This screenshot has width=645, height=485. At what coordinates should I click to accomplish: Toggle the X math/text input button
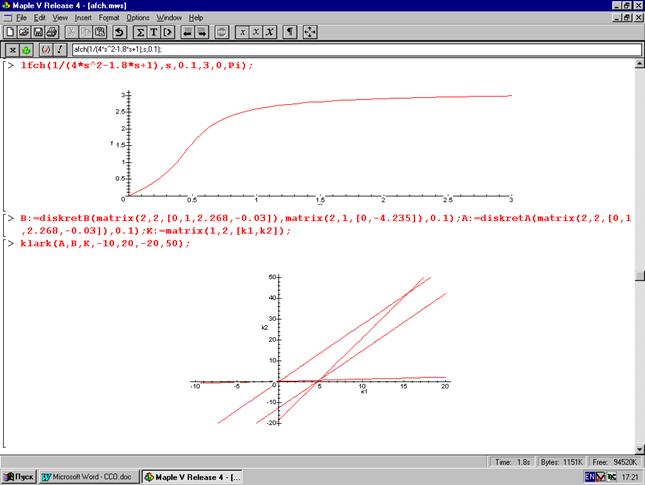[x=13, y=50]
